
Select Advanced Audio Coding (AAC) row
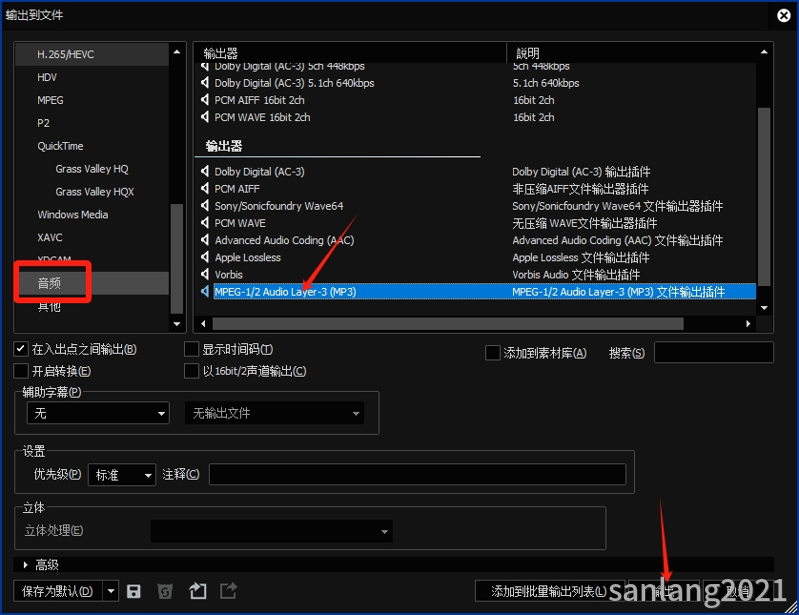pyautogui.click(x=475, y=240)
